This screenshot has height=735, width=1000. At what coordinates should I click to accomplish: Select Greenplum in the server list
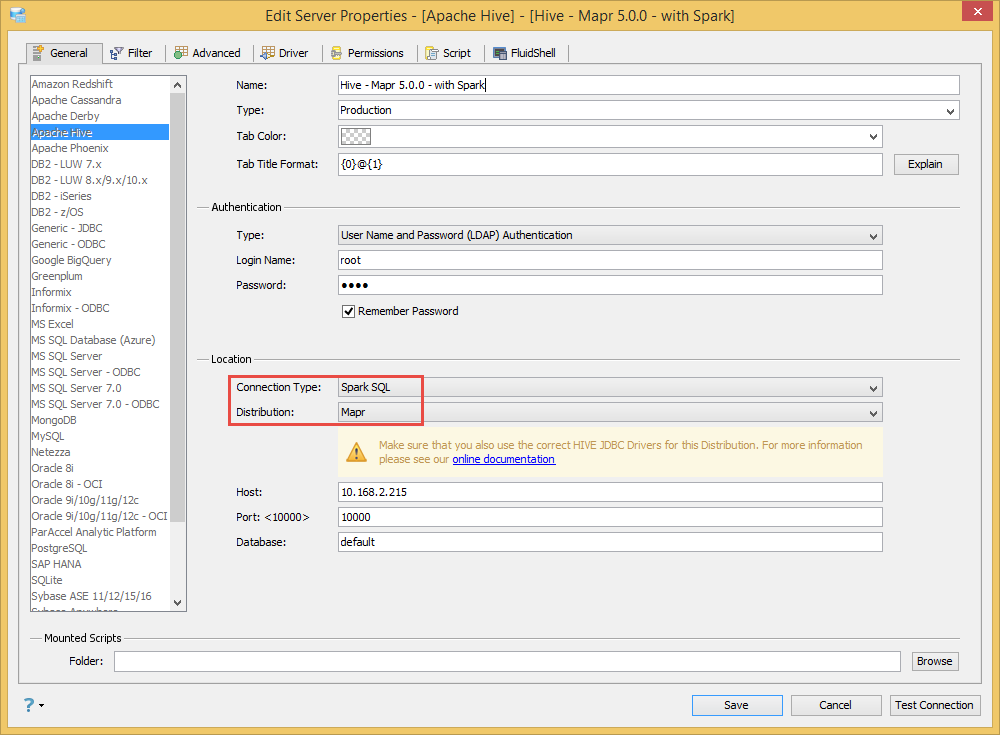[x=100, y=276]
